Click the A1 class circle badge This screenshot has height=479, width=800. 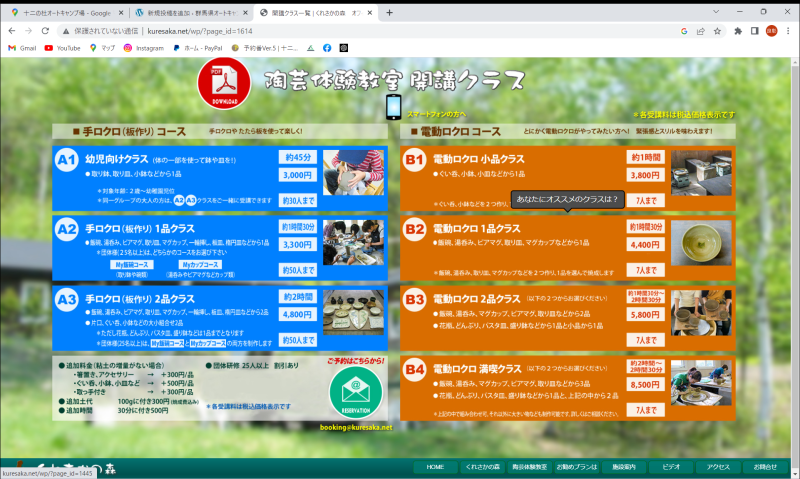(x=67, y=160)
